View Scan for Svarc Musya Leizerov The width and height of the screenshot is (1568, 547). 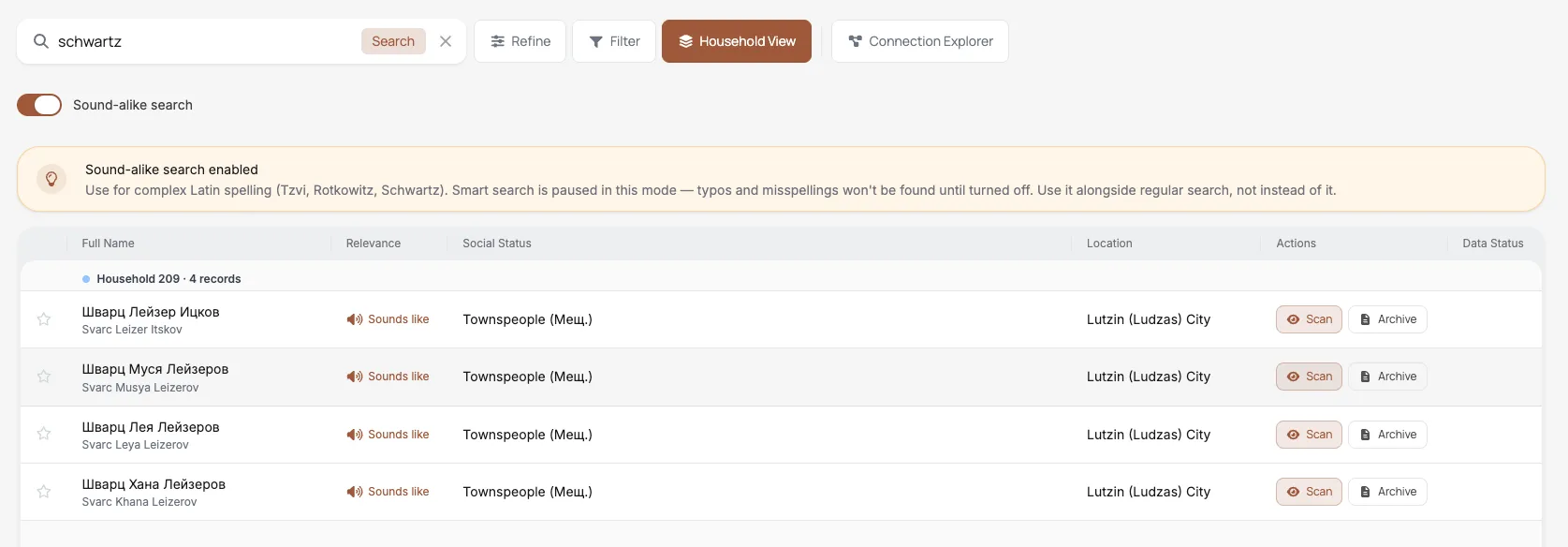coord(1310,377)
